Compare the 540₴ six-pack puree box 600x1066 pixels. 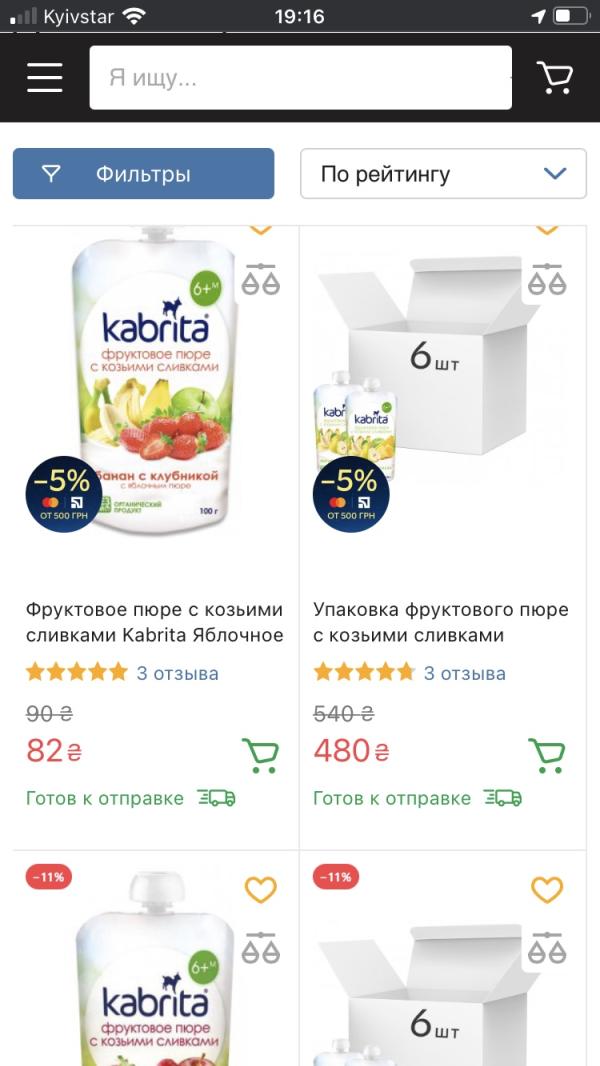click(x=547, y=279)
